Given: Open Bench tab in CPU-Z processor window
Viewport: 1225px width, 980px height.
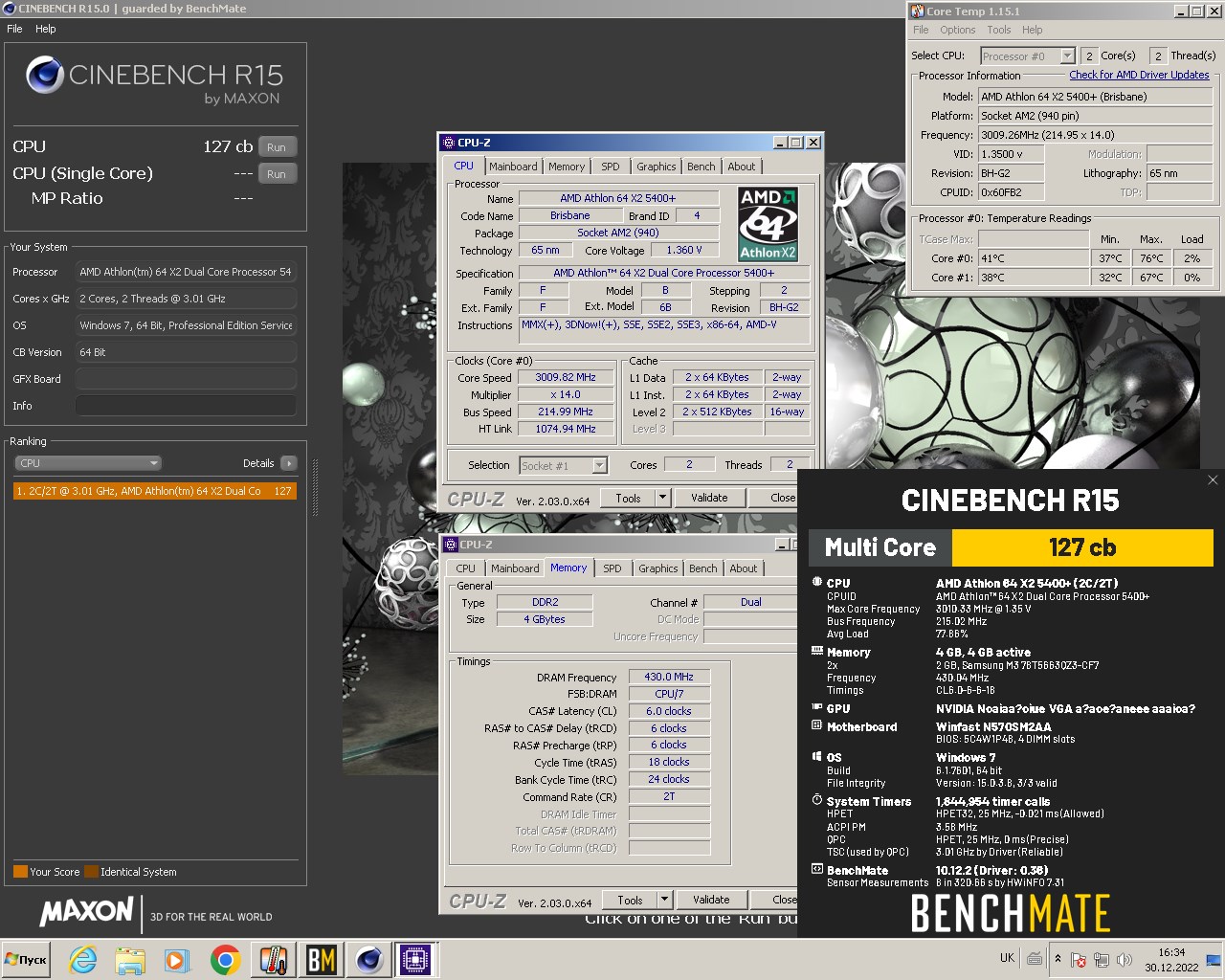Looking at the screenshot, I should (702, 167).
